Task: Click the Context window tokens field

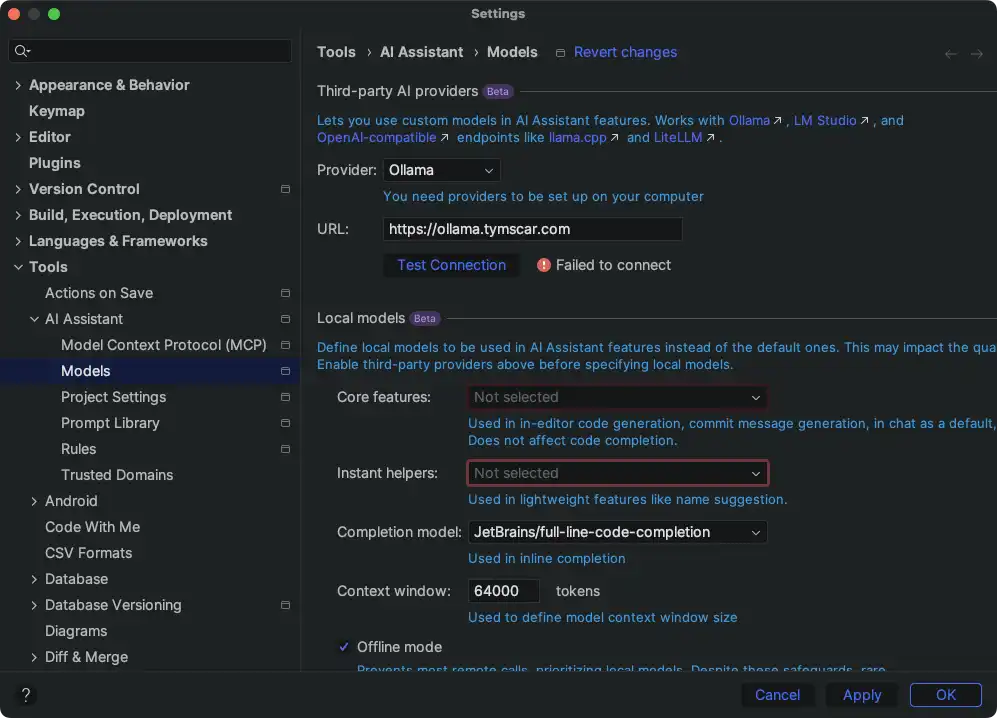Action: coord(503,591)
